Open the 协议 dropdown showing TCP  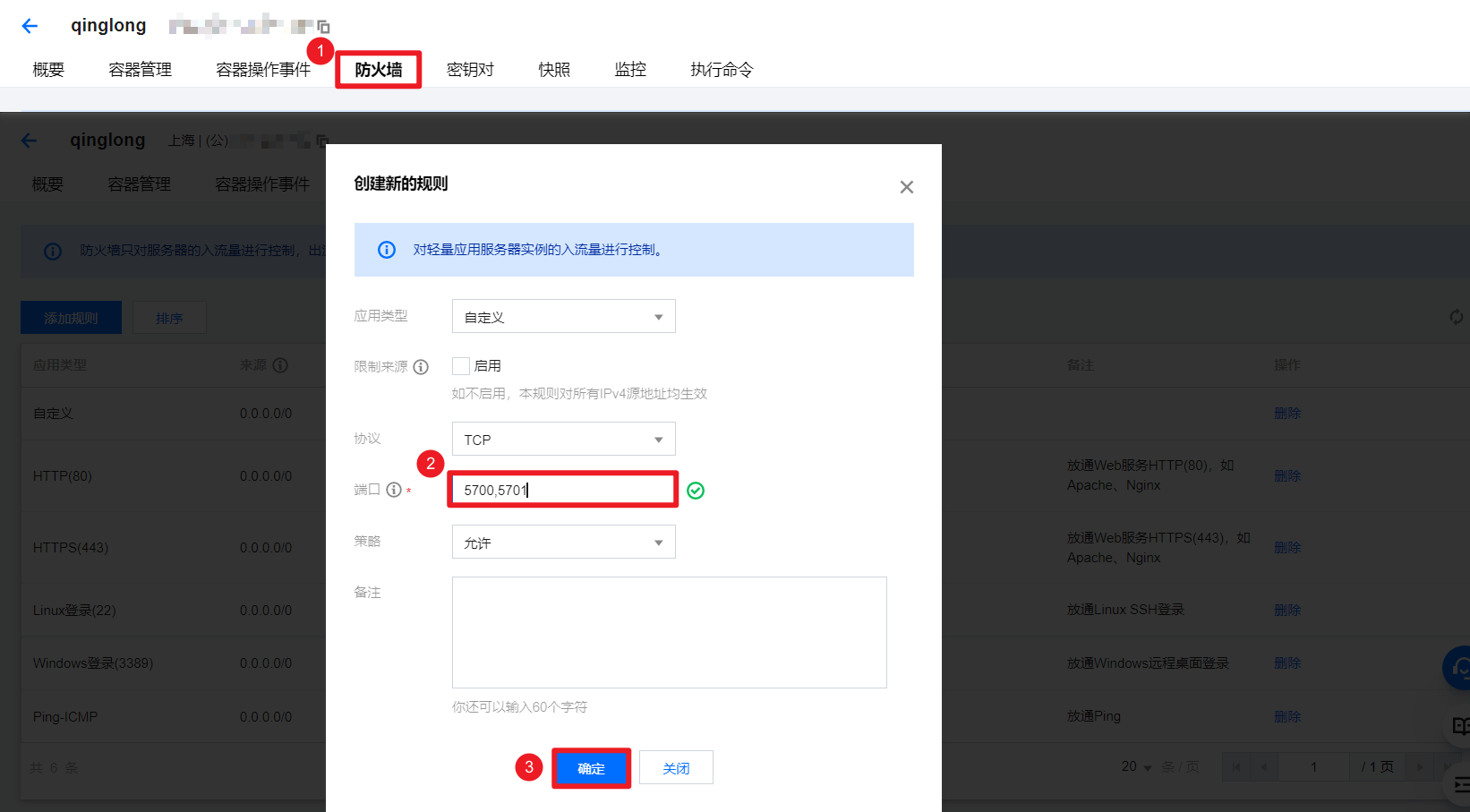pyautogui.click(x=564, y=440)
